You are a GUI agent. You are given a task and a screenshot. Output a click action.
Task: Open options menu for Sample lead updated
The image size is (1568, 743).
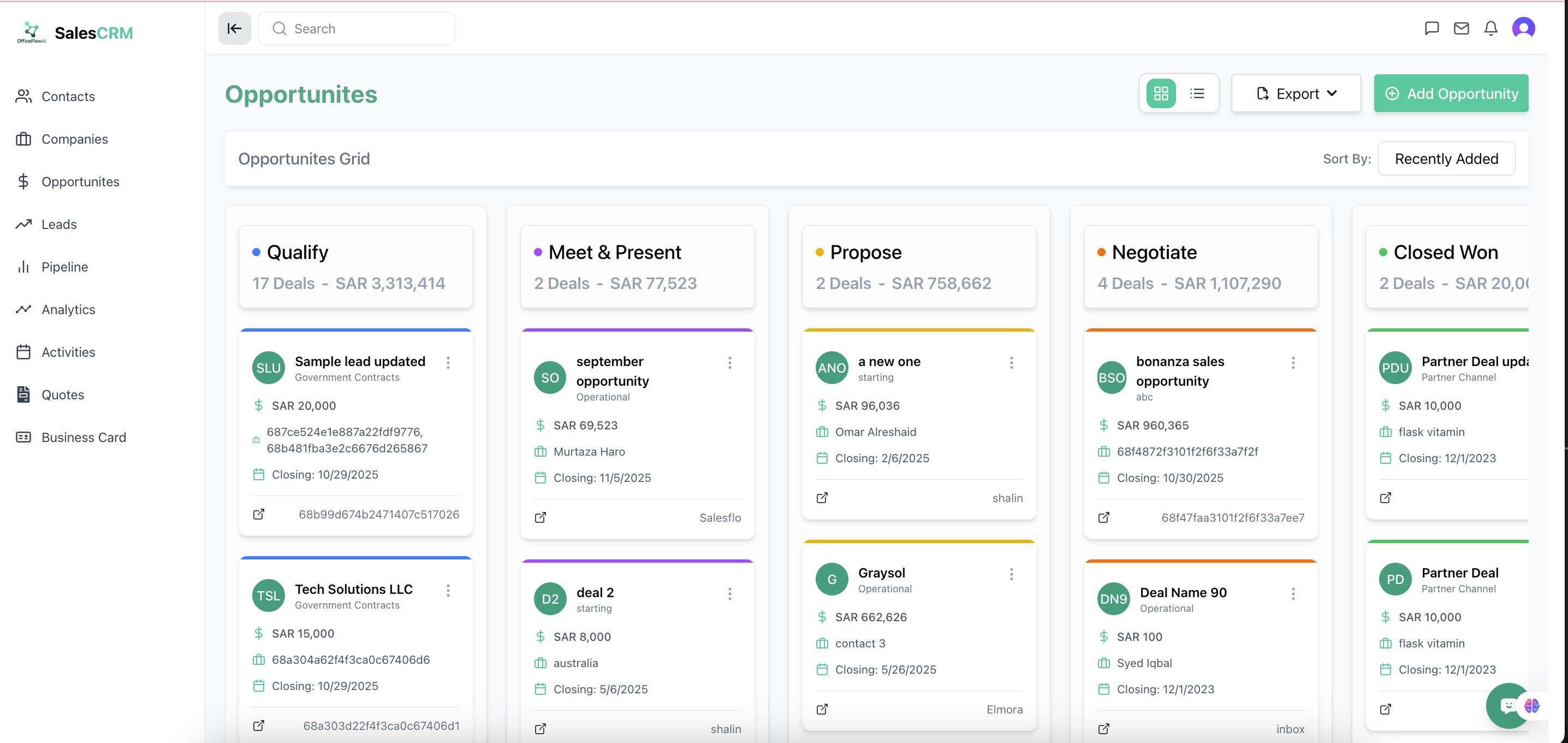click(x=448, y=363)
